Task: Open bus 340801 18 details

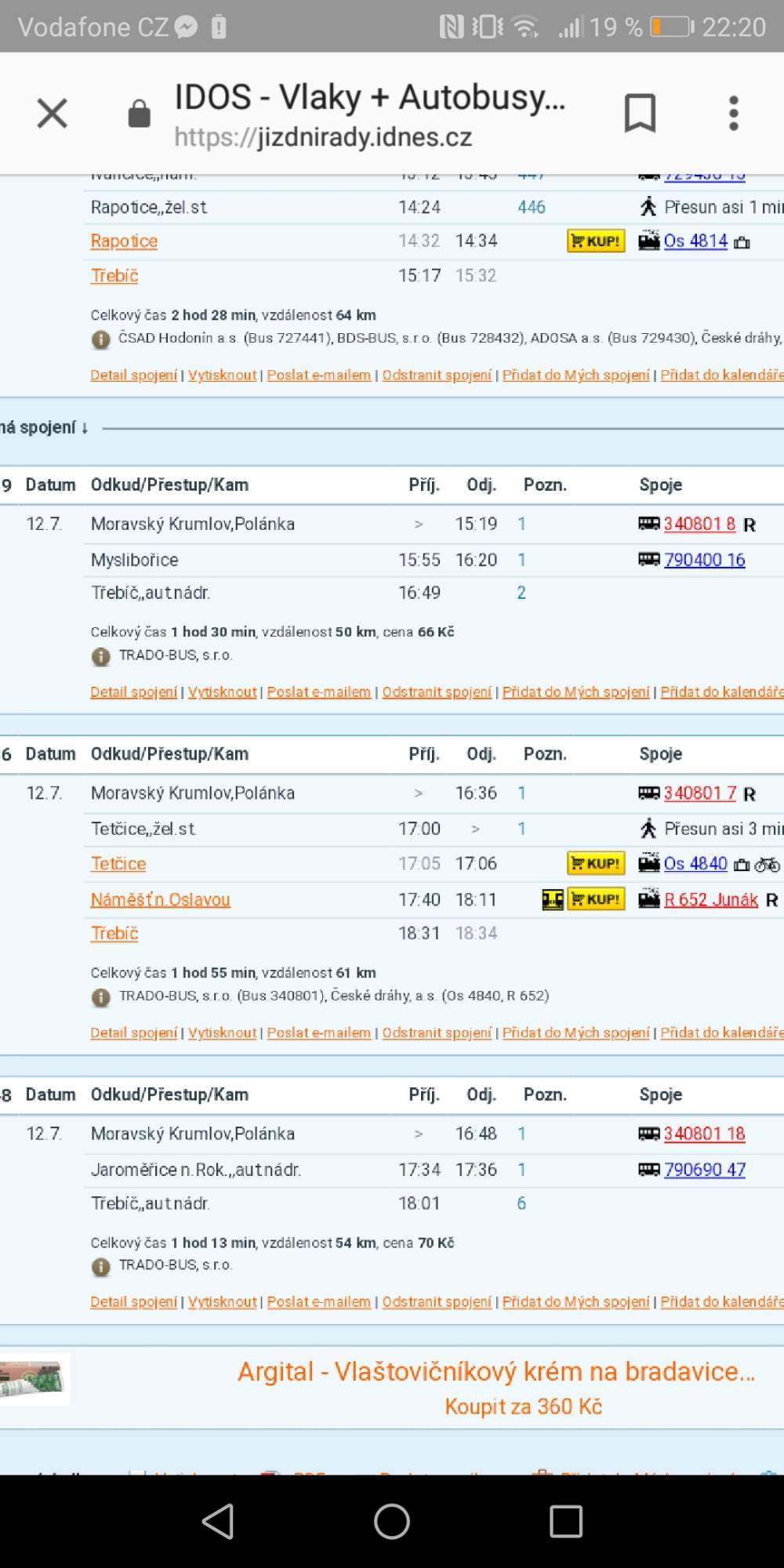Action: point(705,1134)
